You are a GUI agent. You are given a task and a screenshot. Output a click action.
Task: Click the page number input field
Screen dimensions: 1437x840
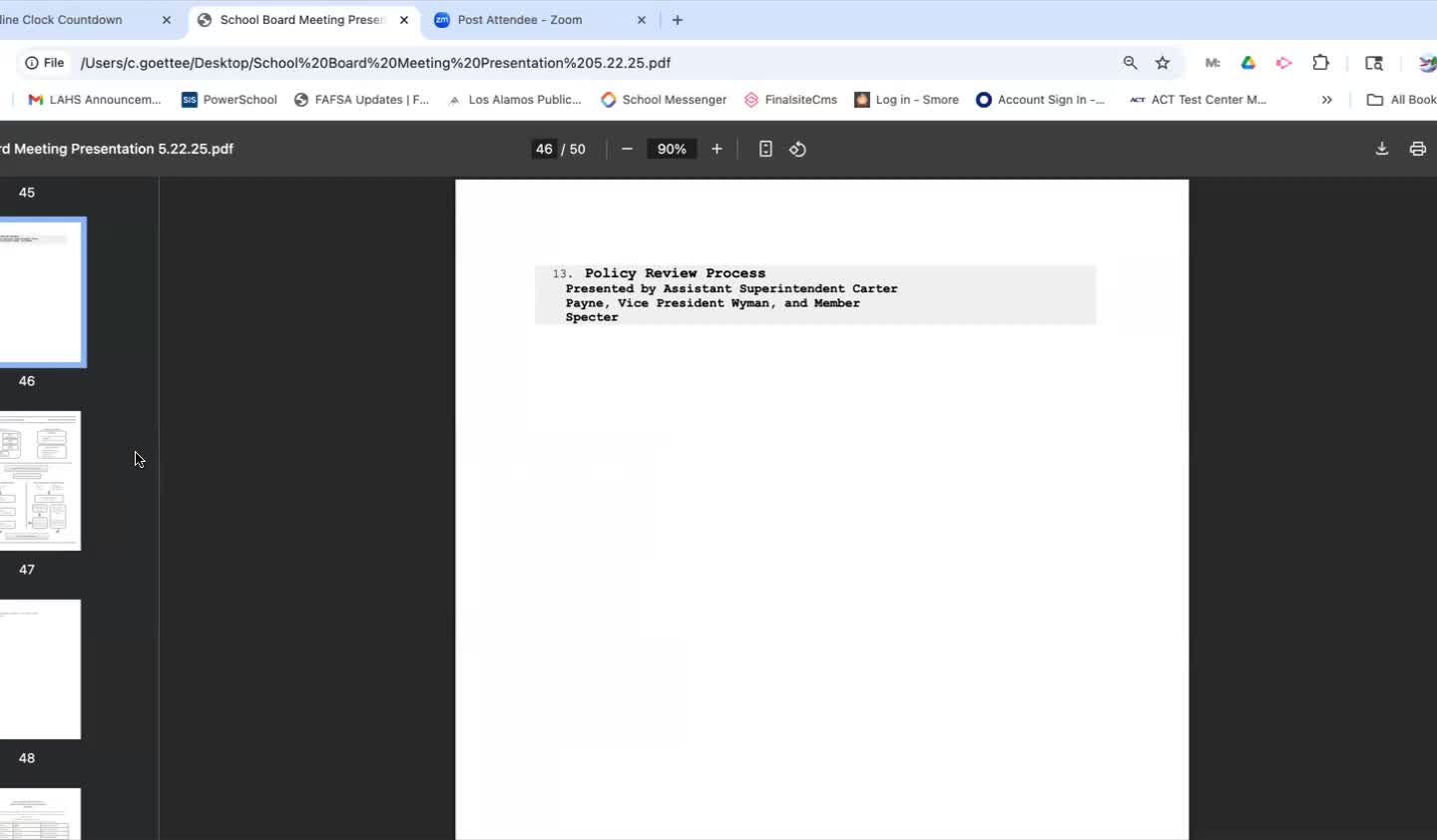(x=544, y=149)
